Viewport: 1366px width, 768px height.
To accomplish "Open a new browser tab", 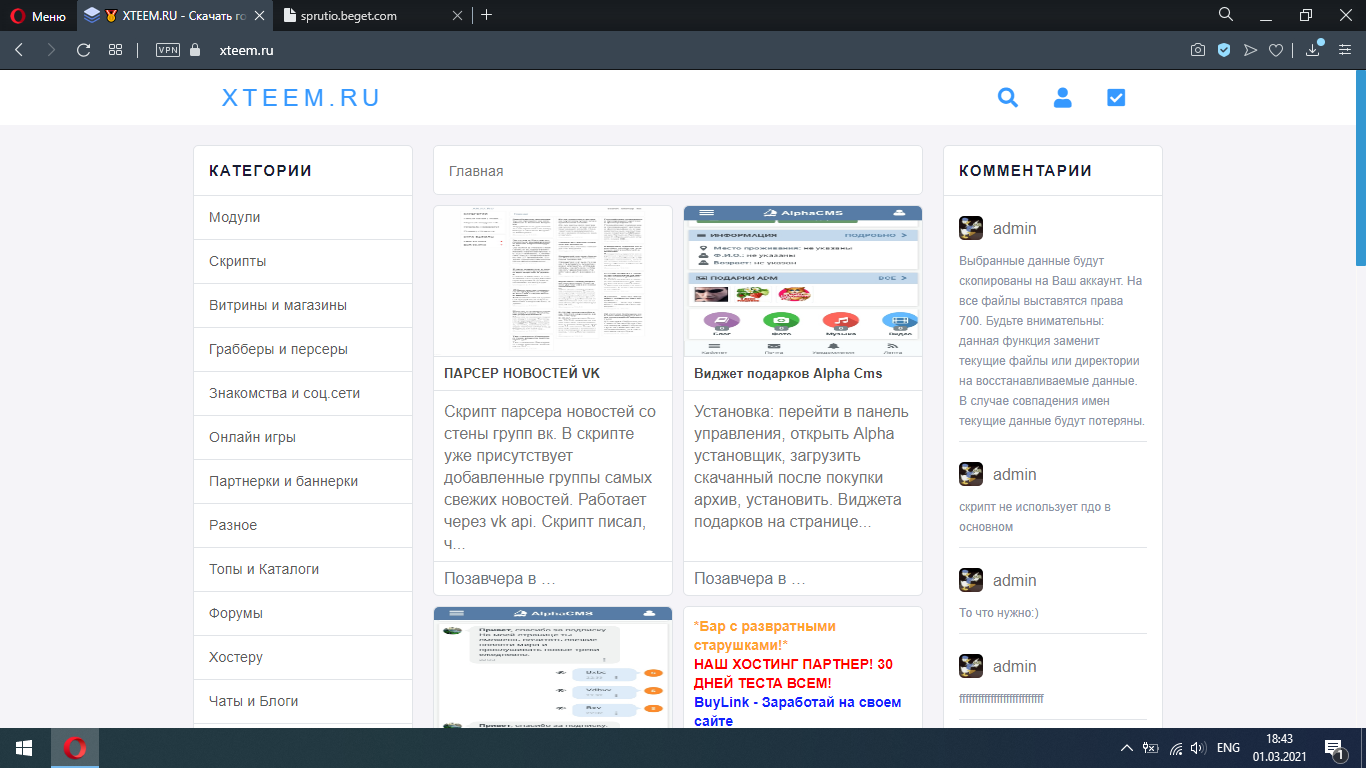I will tap(487, 15).
